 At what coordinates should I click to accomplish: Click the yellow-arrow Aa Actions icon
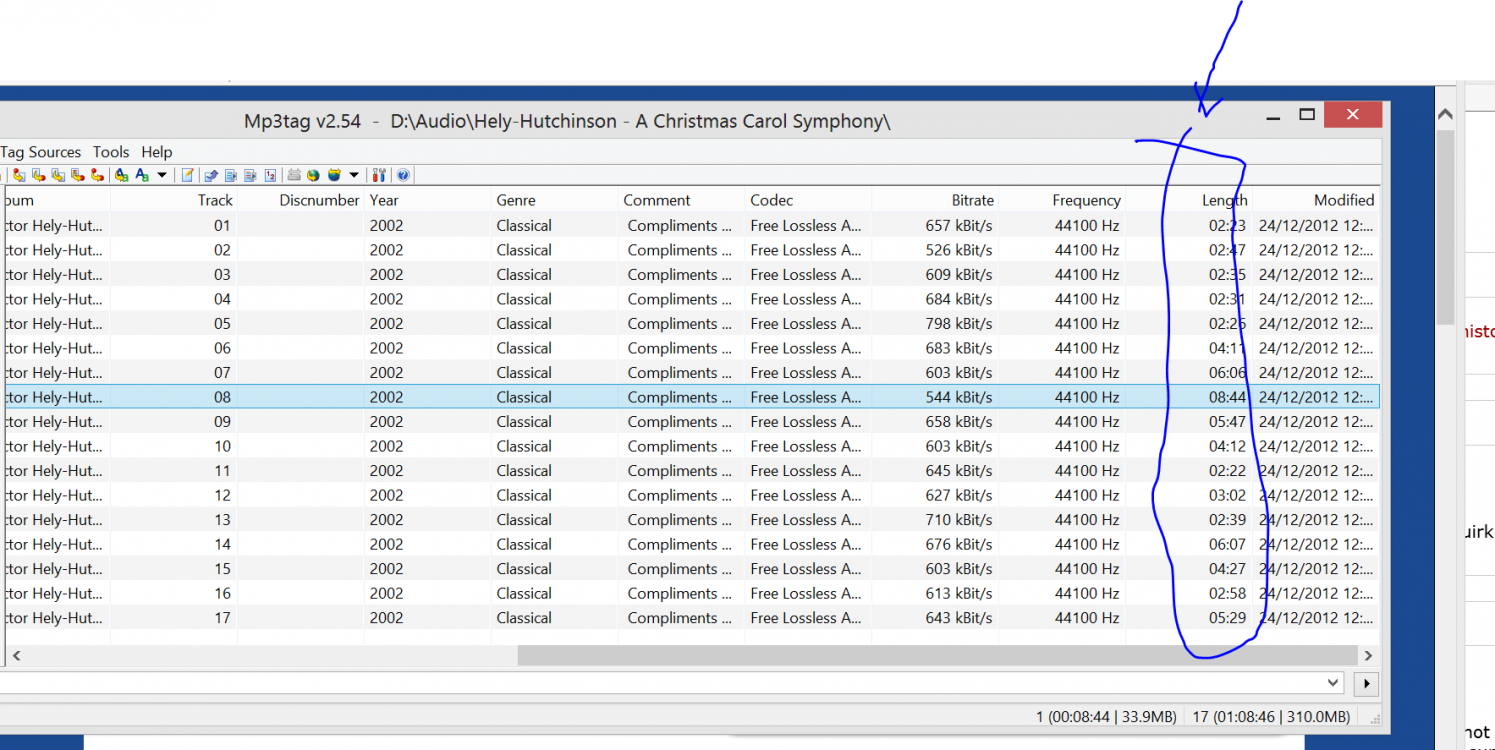[x=121, y=175]
